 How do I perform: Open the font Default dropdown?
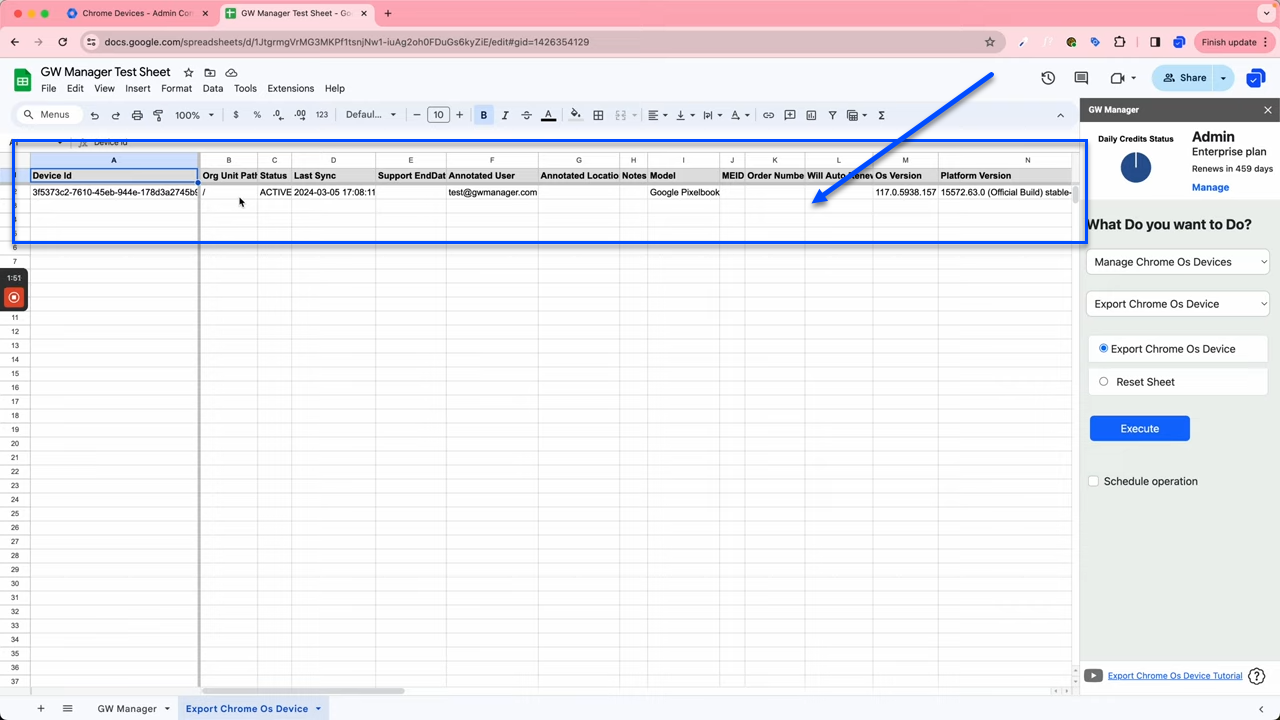[371, 115]
